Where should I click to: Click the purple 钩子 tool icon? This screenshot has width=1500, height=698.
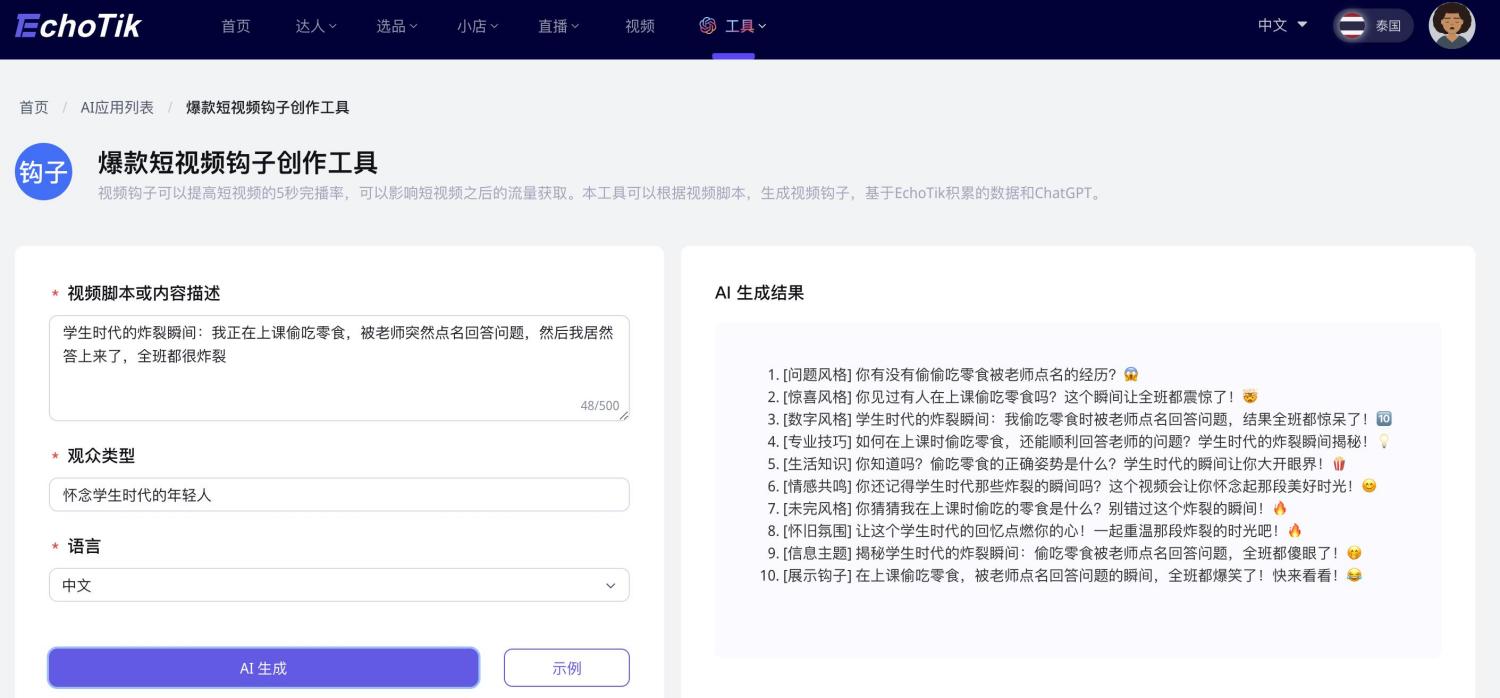pyautogui.click(x=43, y=171)
